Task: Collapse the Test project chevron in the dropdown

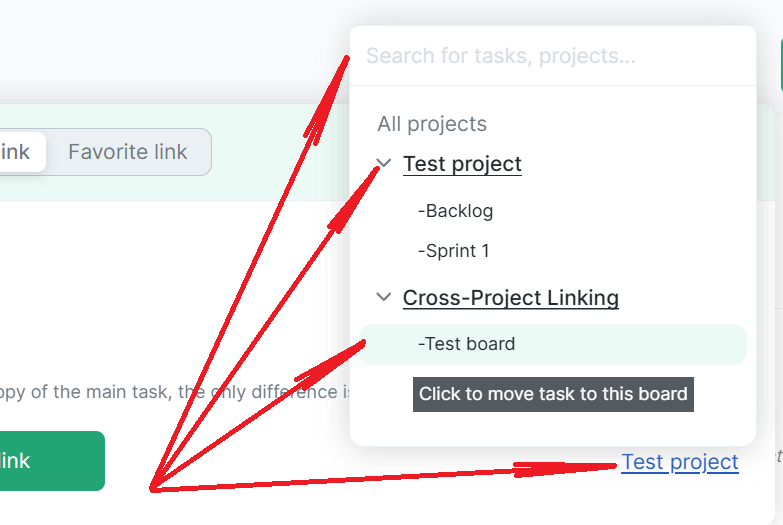Action: pyautogui.click(x=383, y=163)
